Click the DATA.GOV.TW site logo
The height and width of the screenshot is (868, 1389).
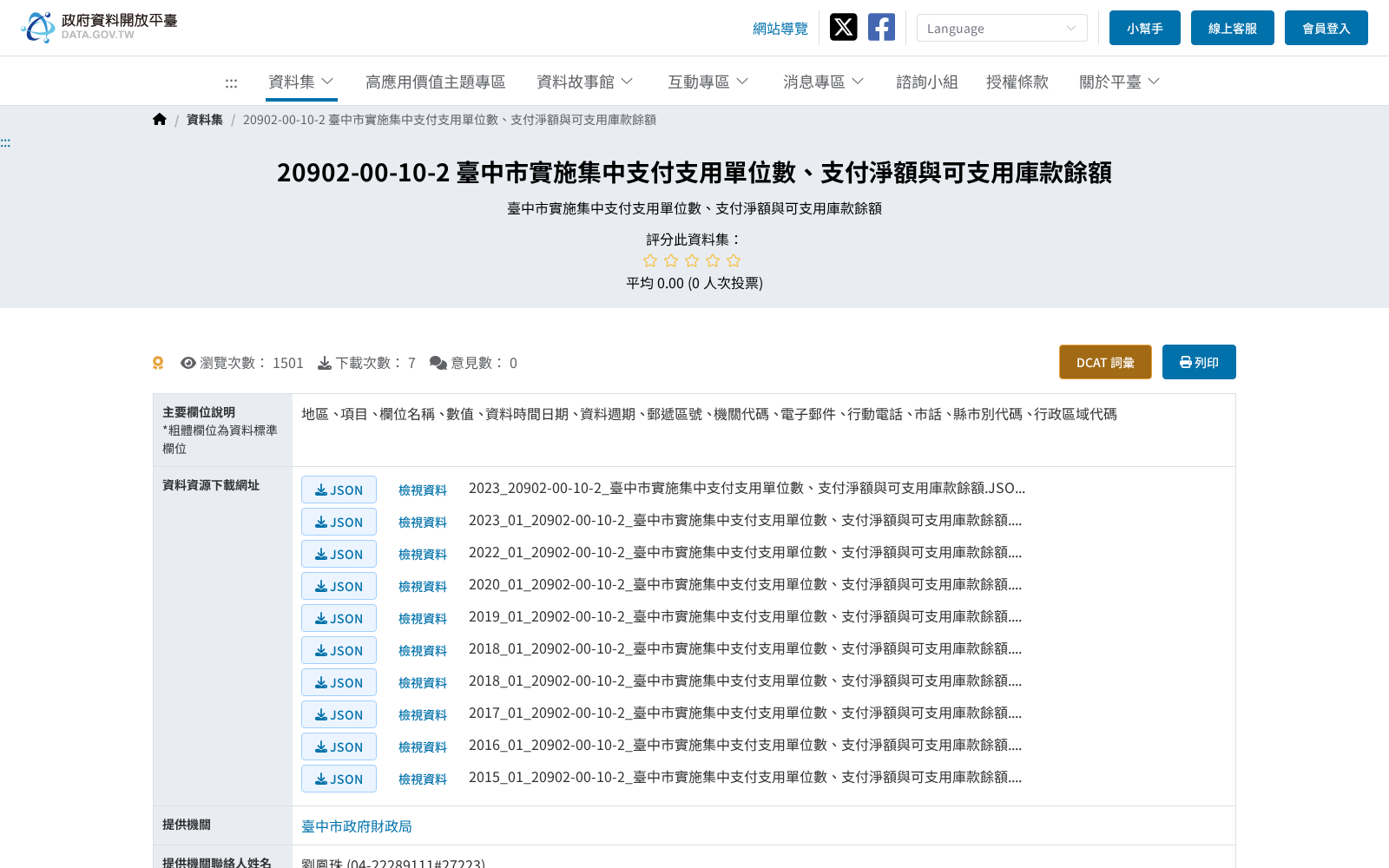[100, 27]
